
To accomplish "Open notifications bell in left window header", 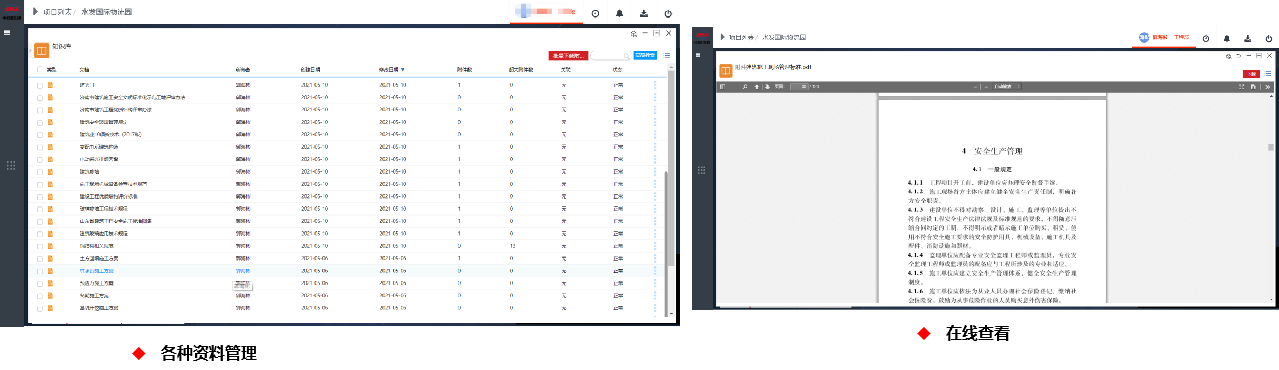I will coord(620,14).
